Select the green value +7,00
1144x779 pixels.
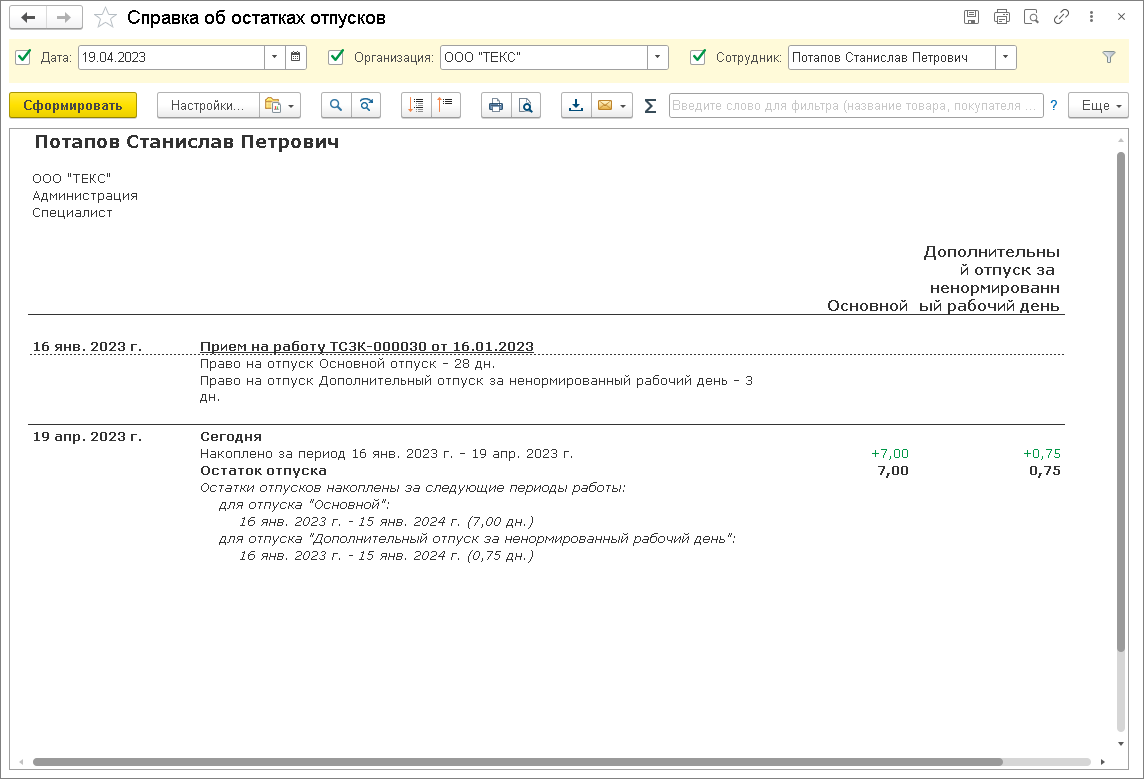[x=890, y=454]
